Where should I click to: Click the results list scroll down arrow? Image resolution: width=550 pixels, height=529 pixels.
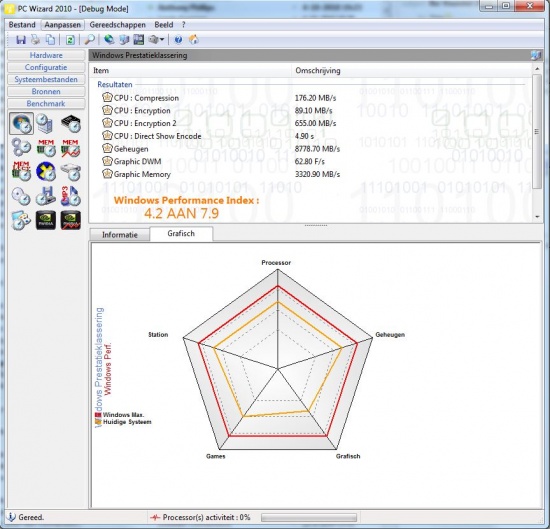[x=537, y=217]
